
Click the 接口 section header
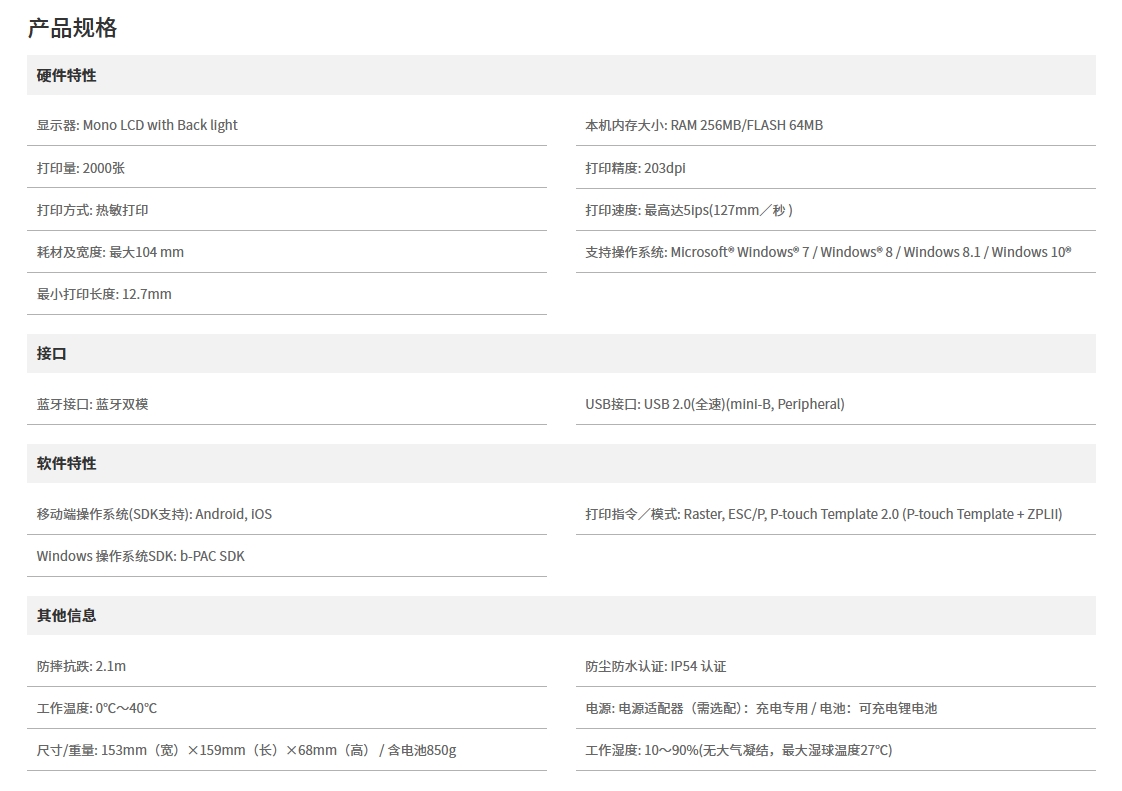[x=52, y=353]
